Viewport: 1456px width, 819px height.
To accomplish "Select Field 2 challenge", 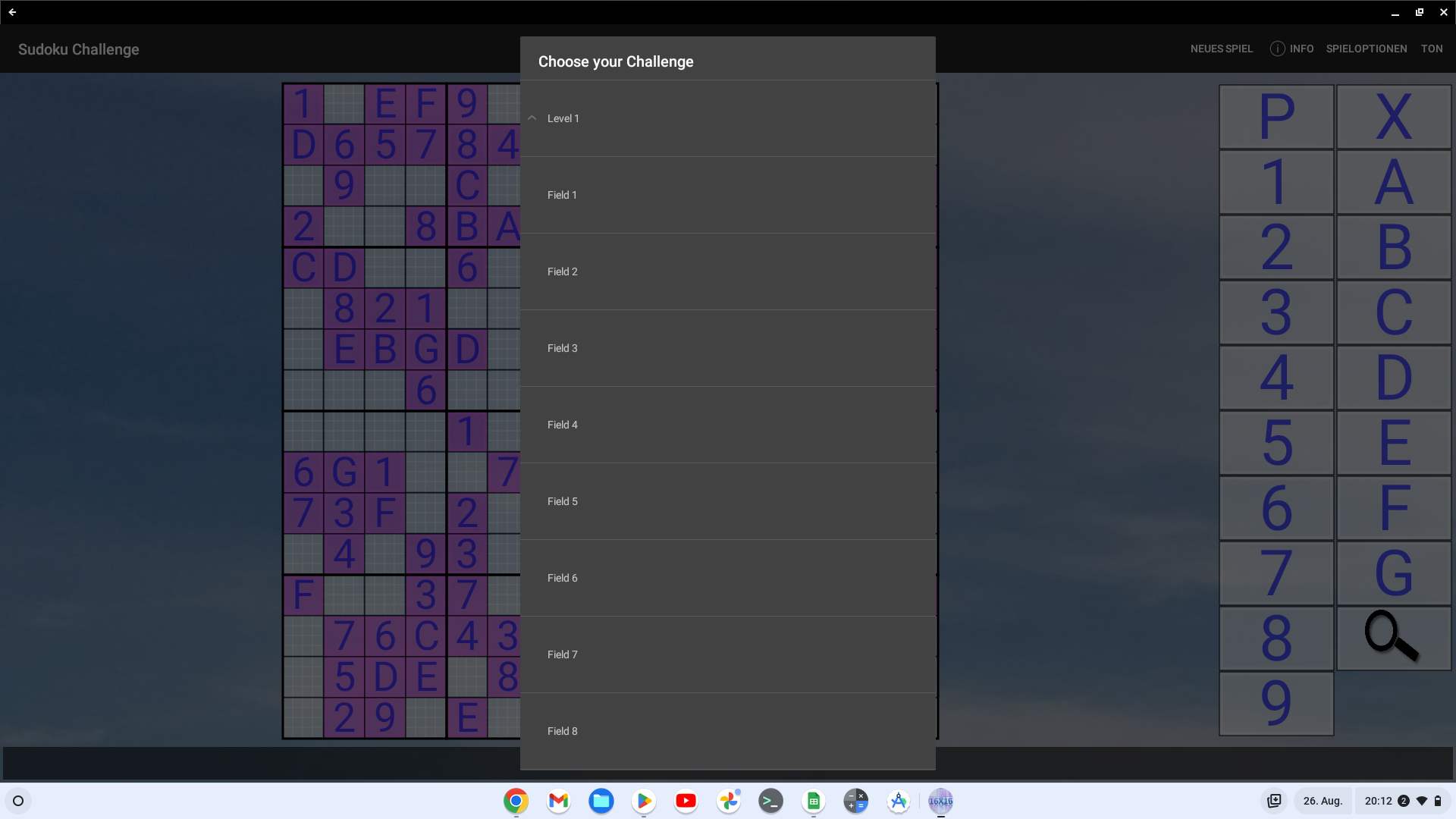I will 727,271.
